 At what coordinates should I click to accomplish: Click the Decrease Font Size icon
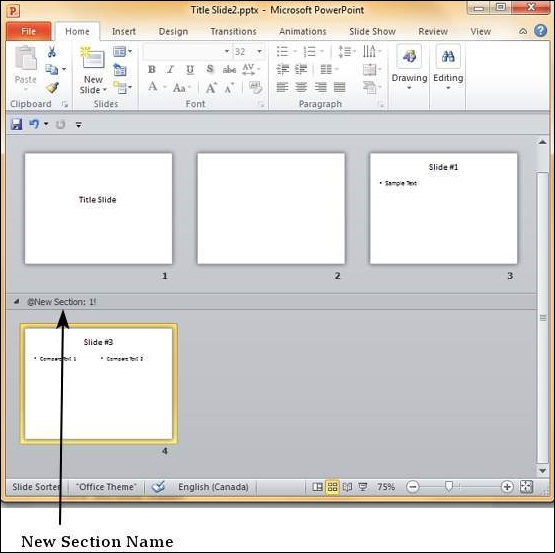[229, 87]
